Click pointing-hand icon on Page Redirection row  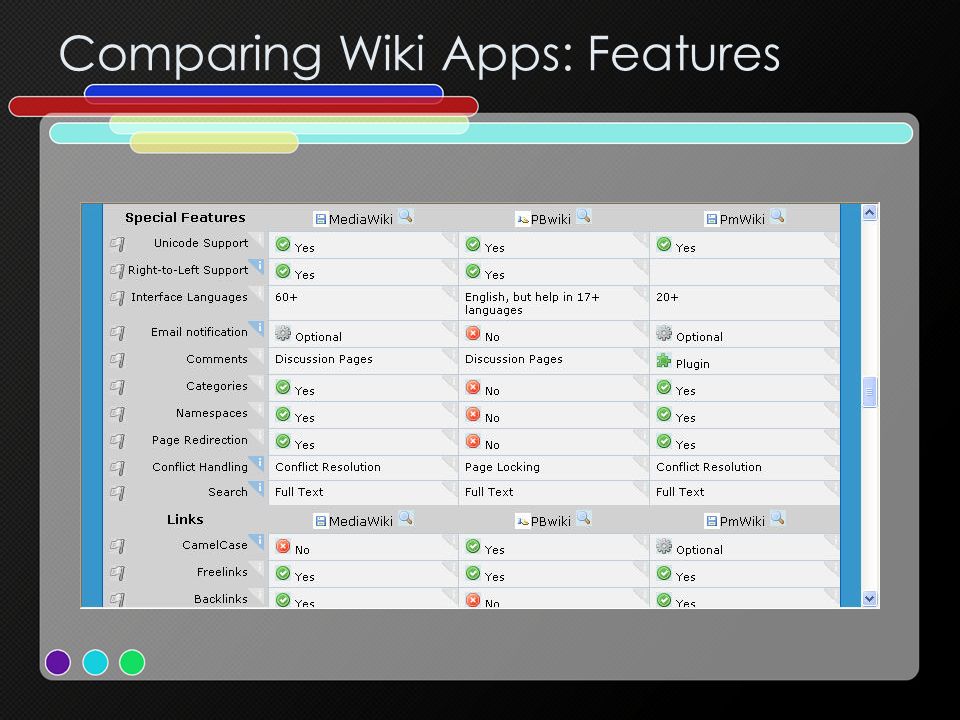point(118,441)
